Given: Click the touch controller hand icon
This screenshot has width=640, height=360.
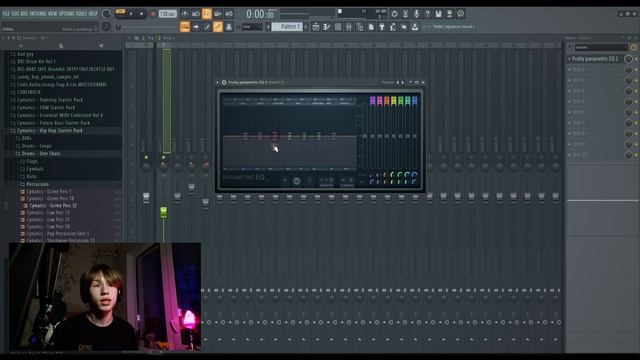Looking at the screenshot, I should [404, 27].
